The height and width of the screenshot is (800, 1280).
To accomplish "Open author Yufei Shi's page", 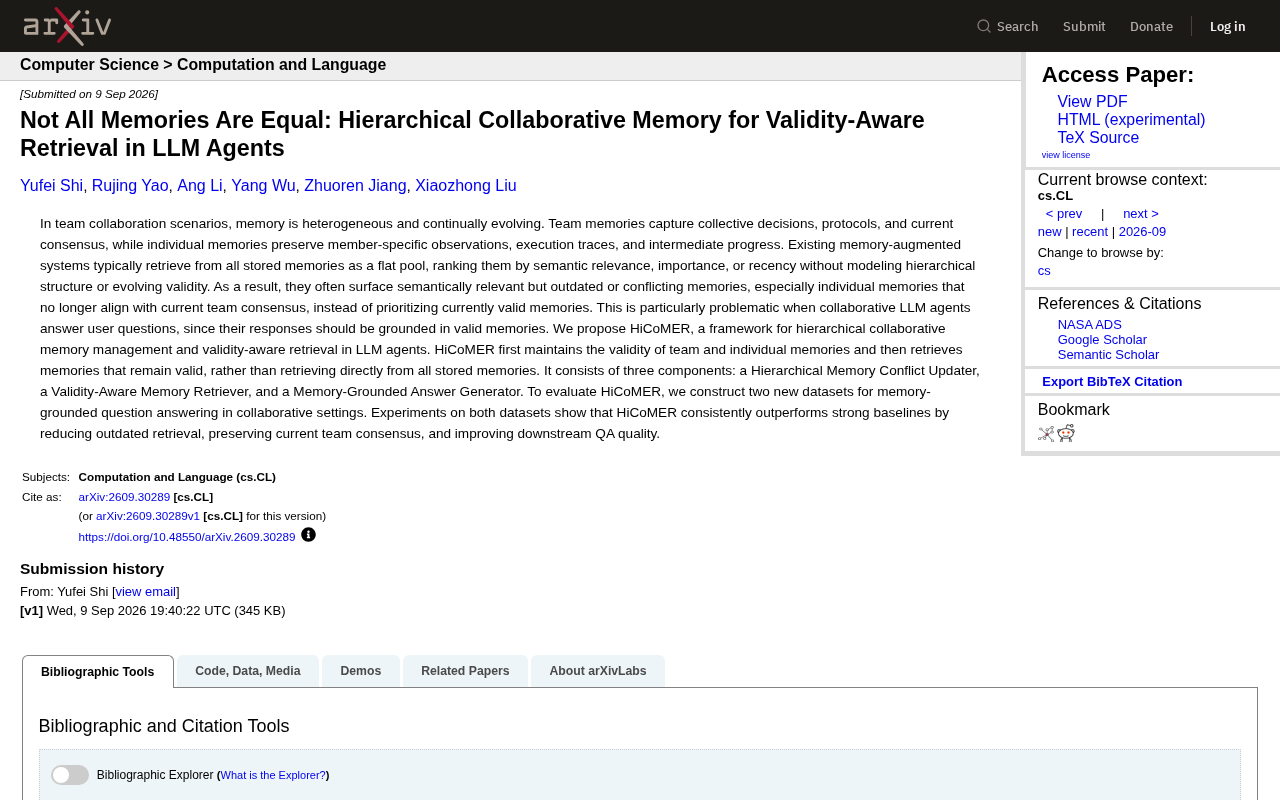I will tap(52, 186).
